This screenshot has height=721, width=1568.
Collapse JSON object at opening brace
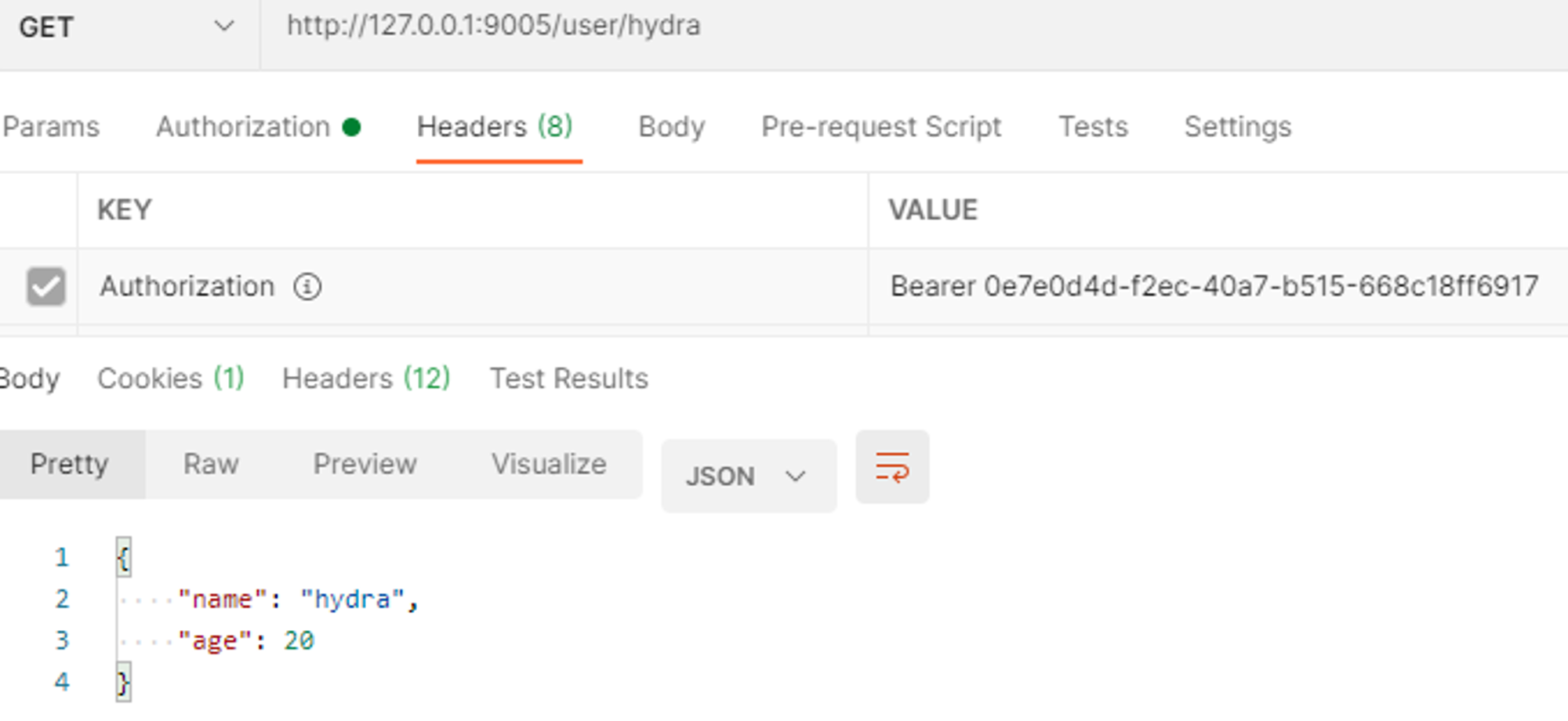tap(123, 557)
